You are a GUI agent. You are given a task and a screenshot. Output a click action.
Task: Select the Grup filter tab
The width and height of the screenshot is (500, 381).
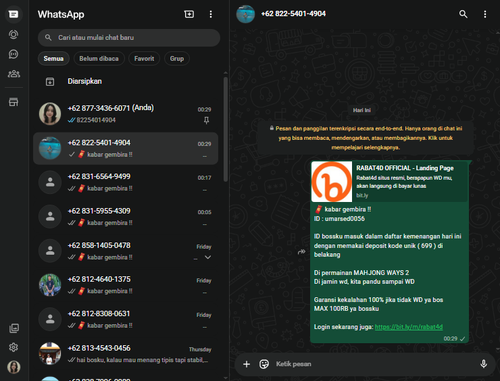point(177,59)
